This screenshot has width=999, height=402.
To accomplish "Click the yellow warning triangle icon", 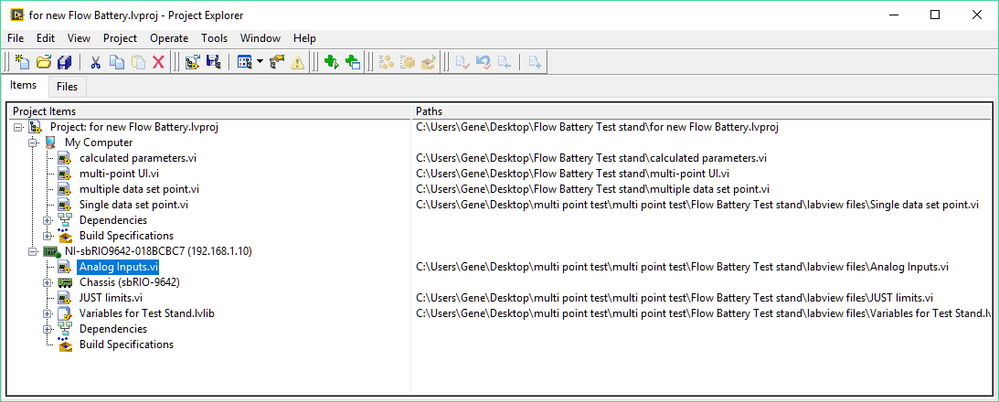I will coord(297,62).
